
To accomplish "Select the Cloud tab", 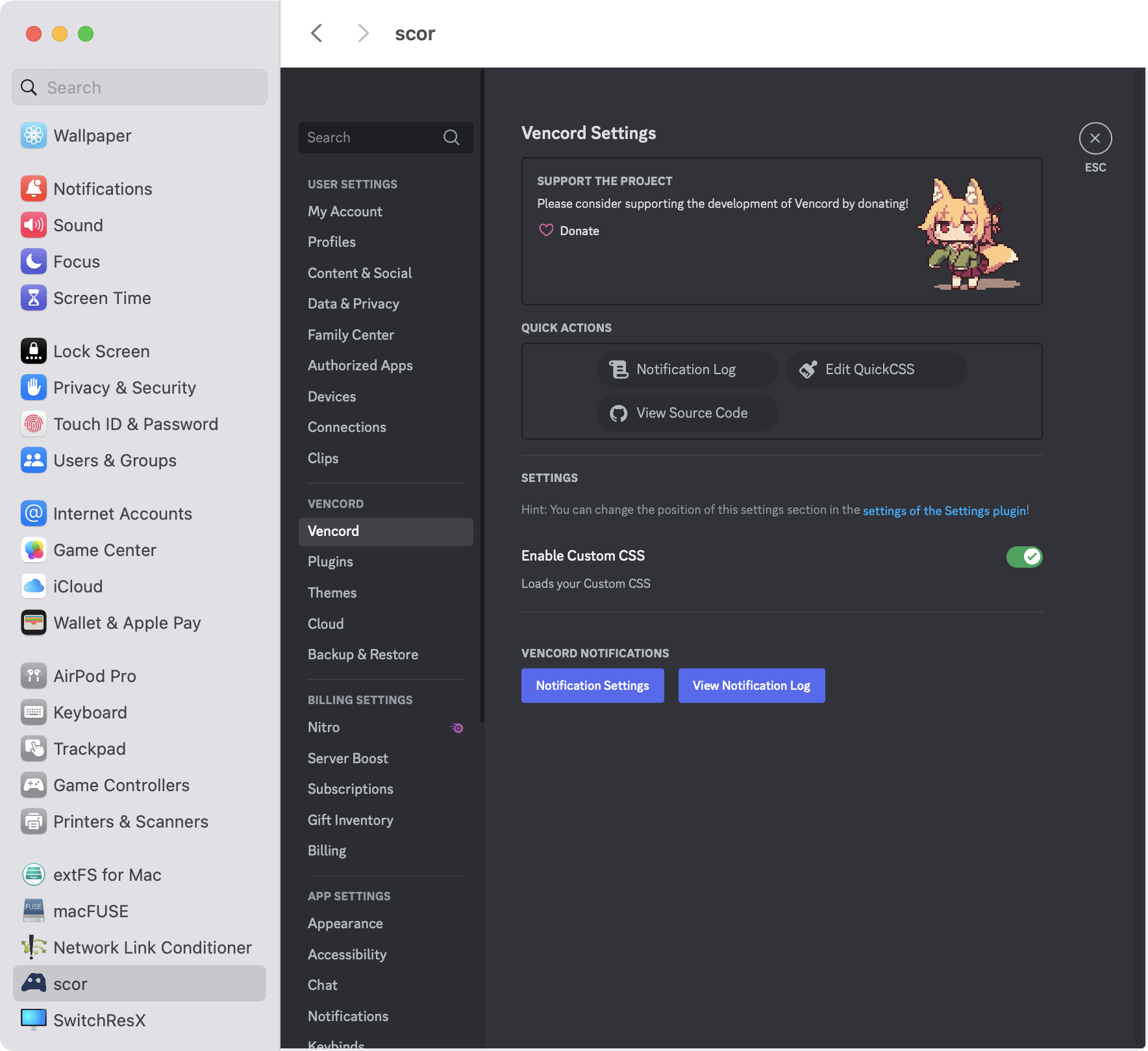I will pyautogui.click(x=386, y=624).
